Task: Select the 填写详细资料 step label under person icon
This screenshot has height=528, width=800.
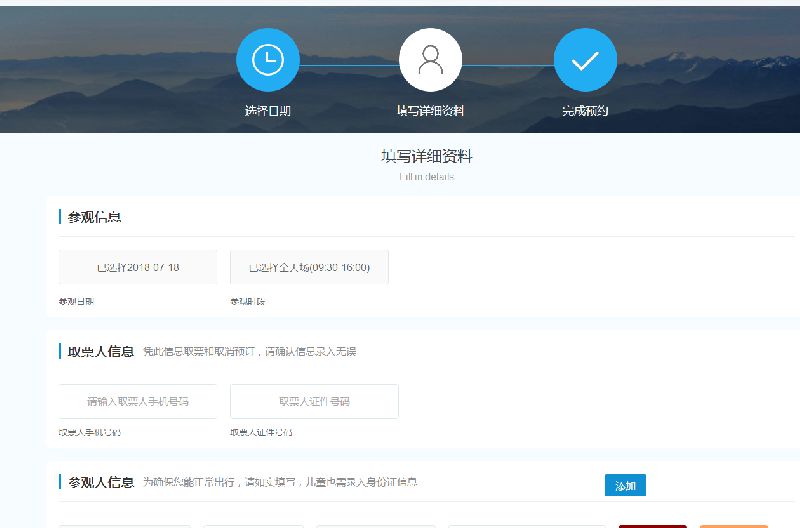Action: click(430, 110)
